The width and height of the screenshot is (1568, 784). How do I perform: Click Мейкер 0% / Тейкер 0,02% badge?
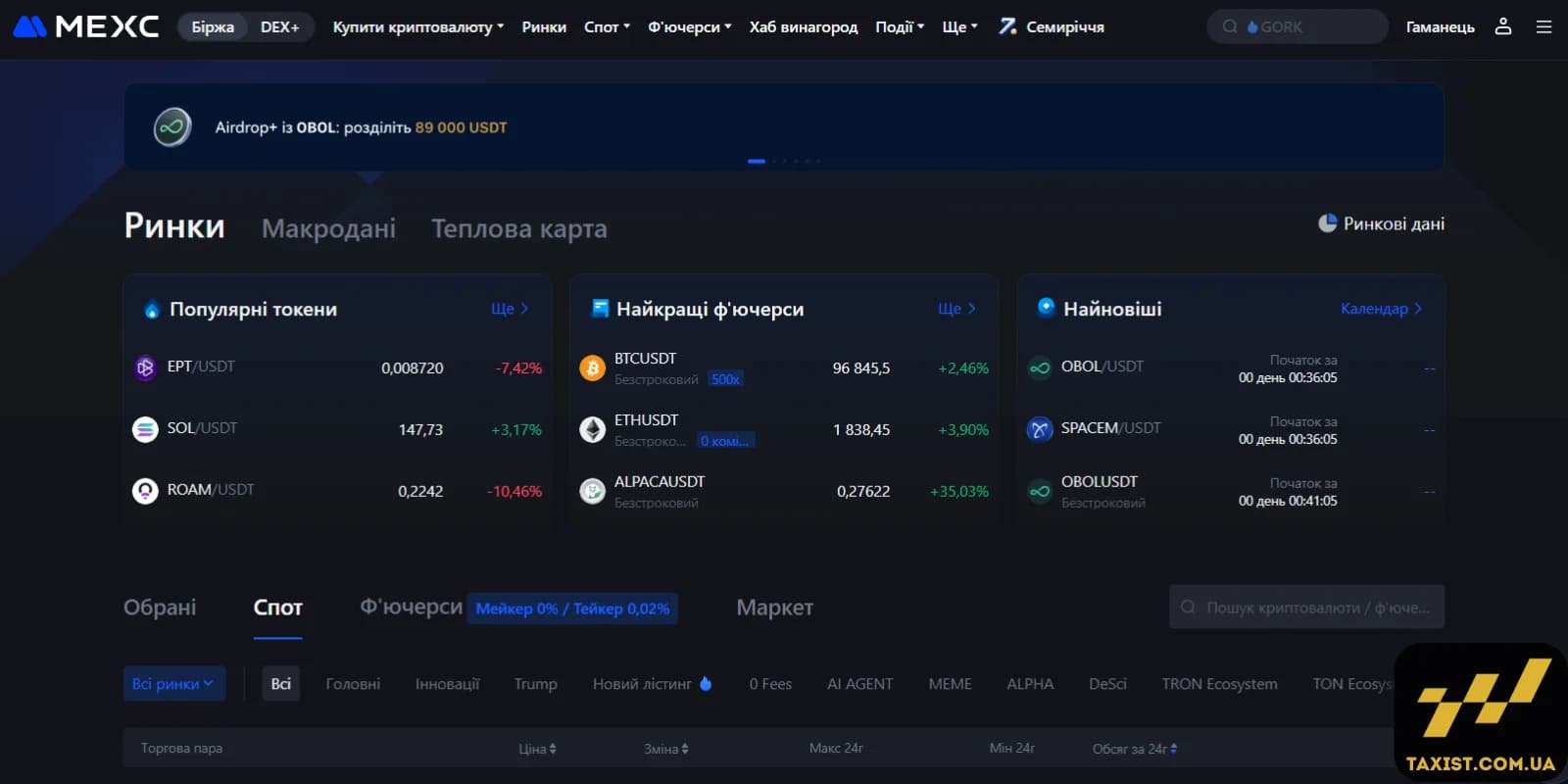(x=572, y=609)
